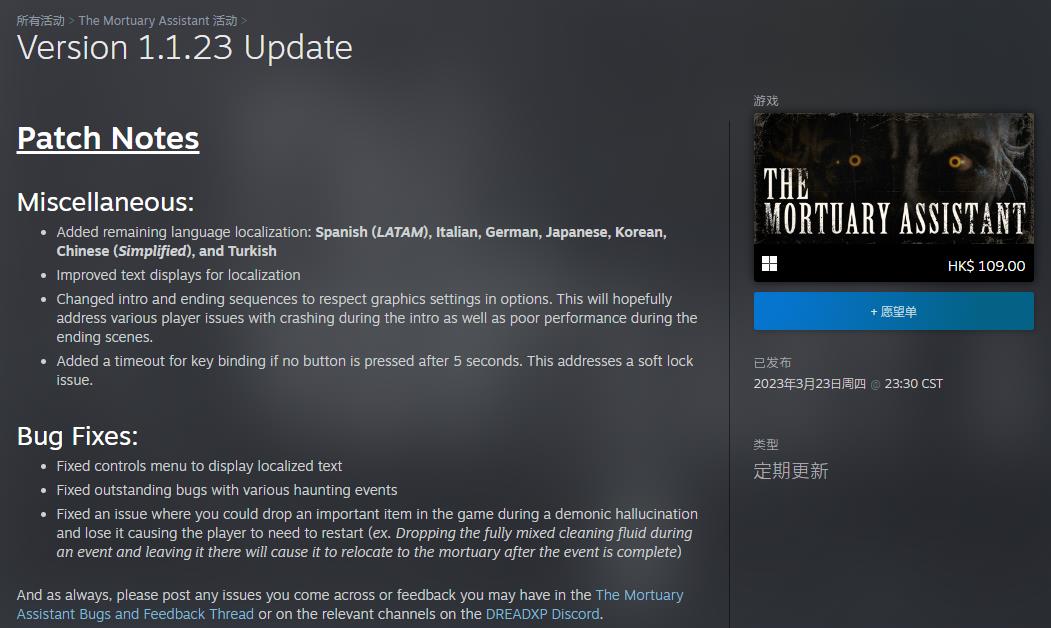This screenshot has height=628, width=1051.
Task: Add the game with the + 愿望单 button
Action: click(893, 311)
